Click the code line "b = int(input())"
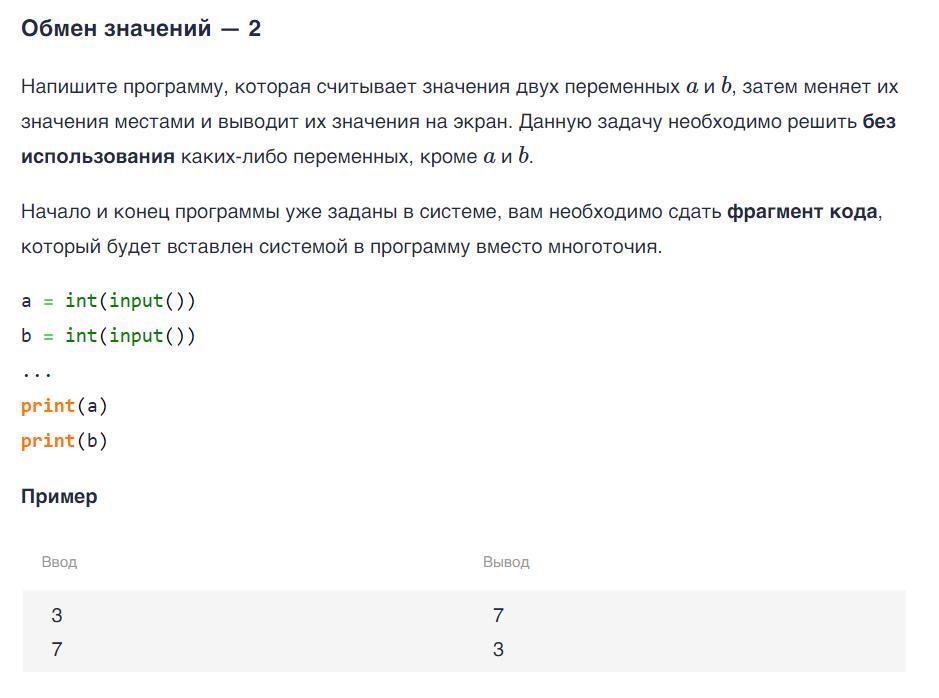The width and height of the screenshot is (939, 698). 108,335
